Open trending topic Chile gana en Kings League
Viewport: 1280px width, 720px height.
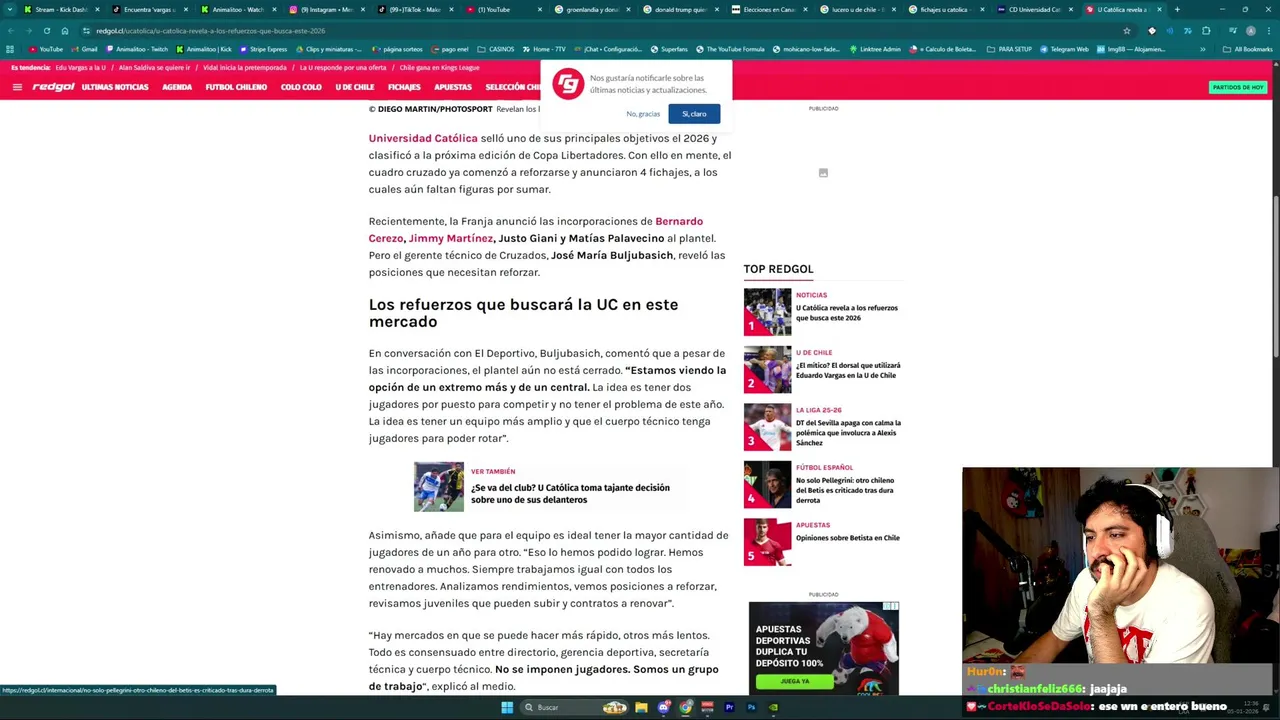click(439, 67)
